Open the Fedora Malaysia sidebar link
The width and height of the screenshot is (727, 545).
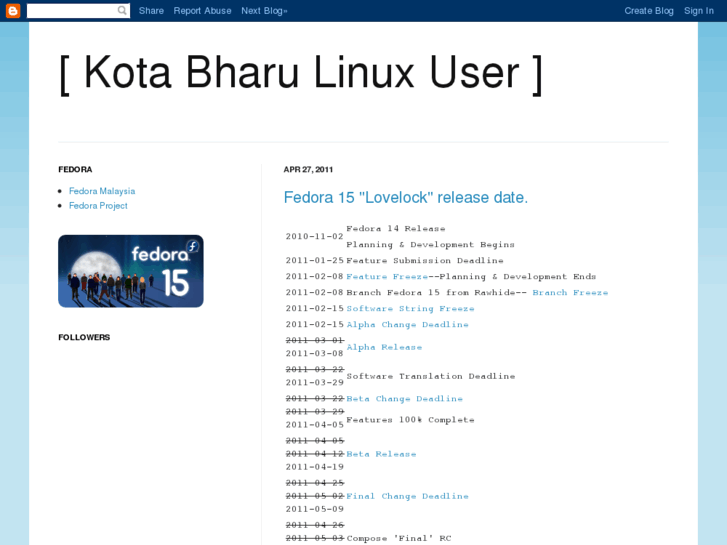102,191
